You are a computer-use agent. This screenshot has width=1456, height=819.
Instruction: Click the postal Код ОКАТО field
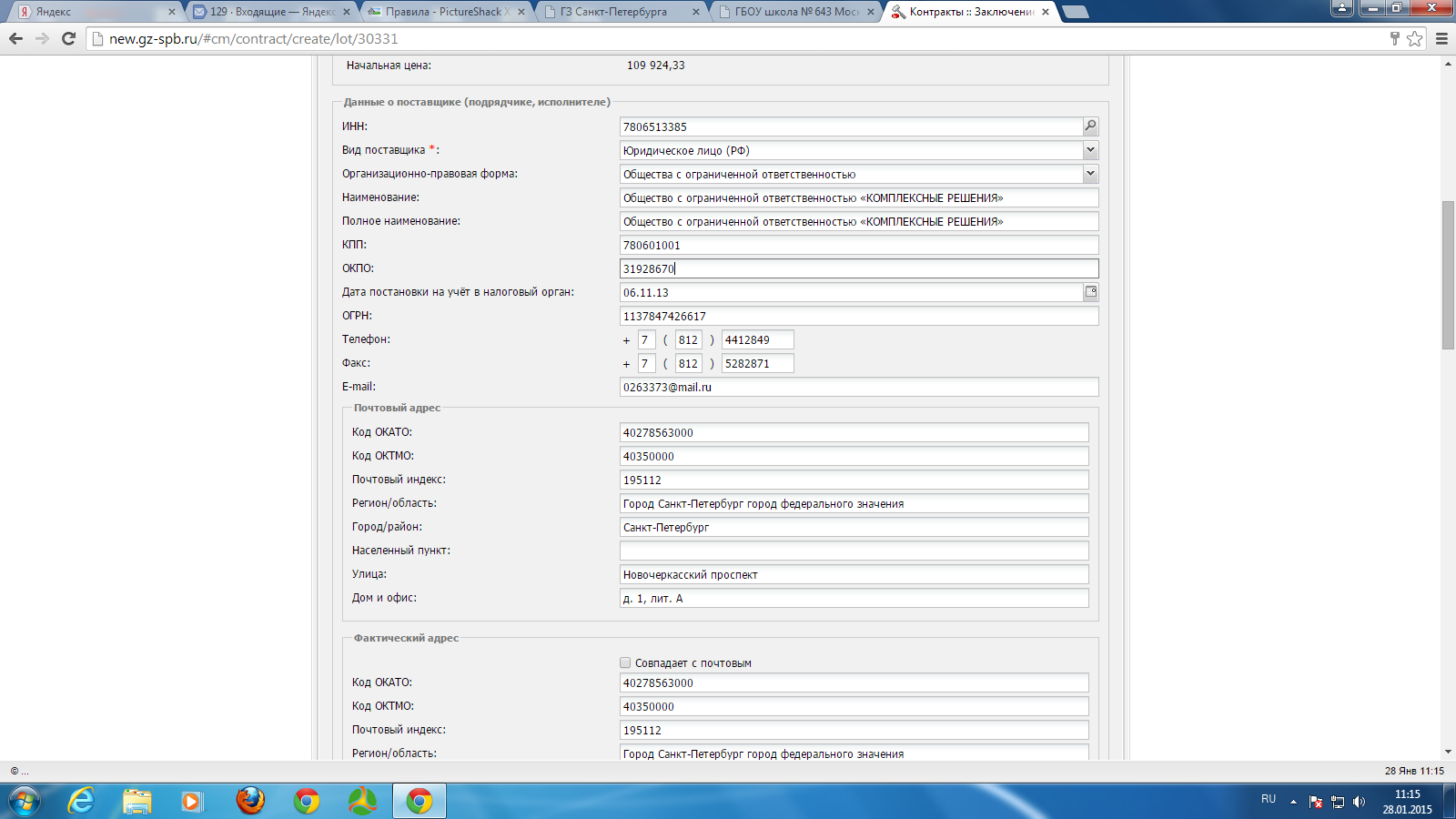click(x=854, y=432)
